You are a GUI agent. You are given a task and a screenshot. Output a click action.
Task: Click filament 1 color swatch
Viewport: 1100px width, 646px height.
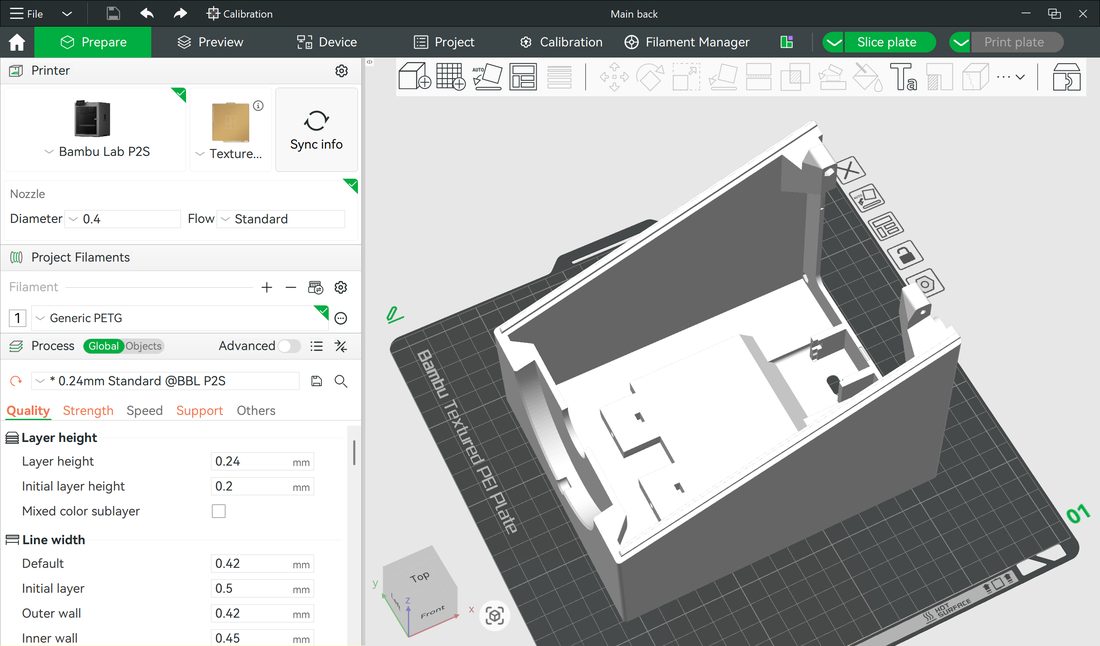pyautogui.click(x=18, y=318)
